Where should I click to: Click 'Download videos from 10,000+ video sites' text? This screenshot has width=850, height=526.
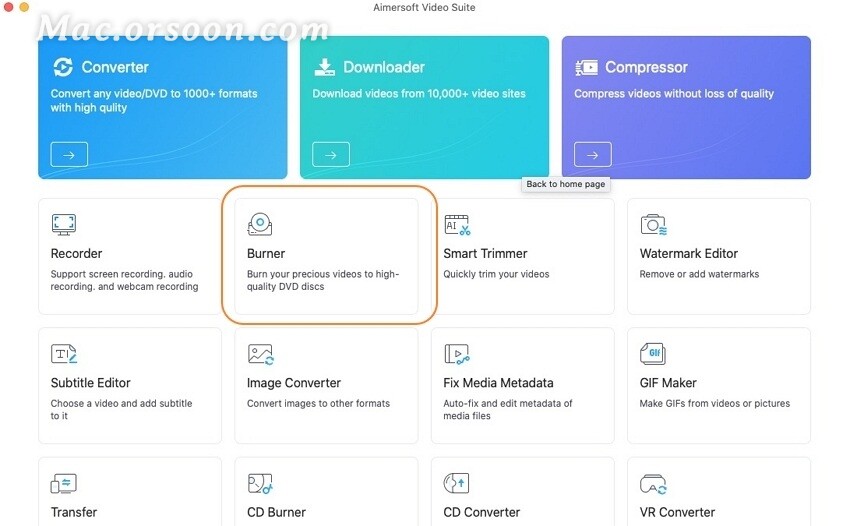click(419, 94)
